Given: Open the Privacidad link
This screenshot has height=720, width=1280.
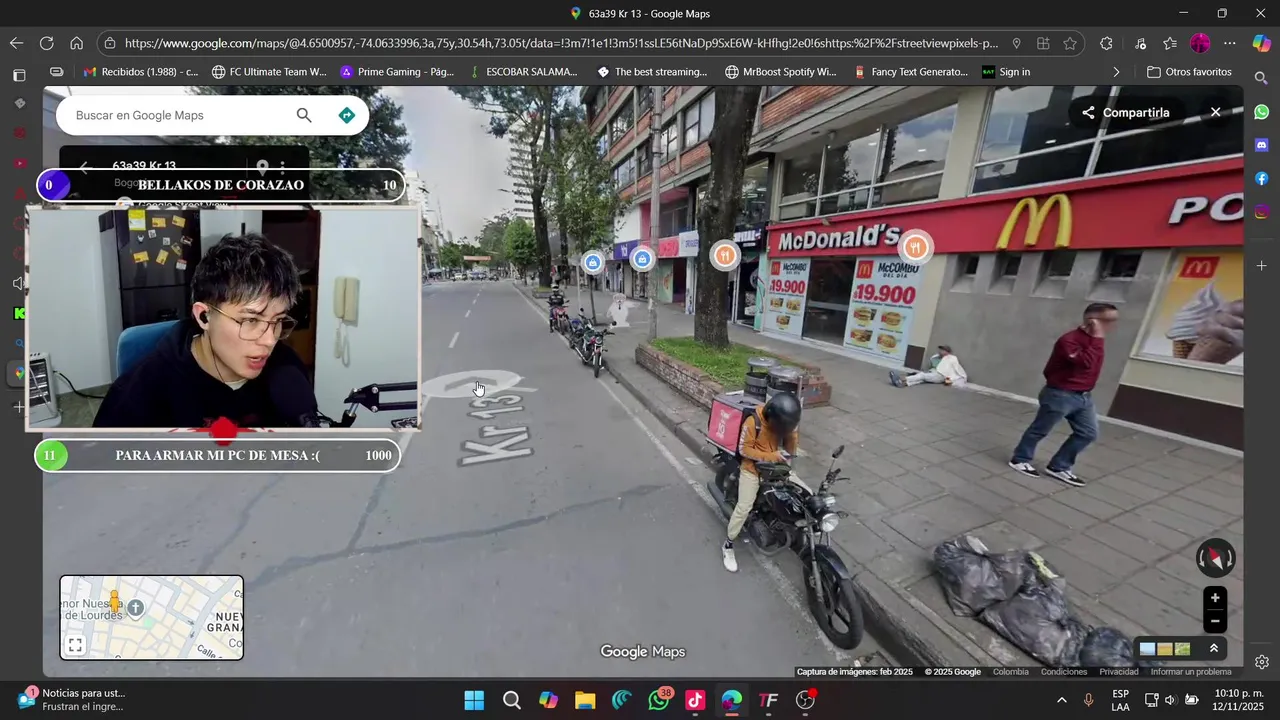Looking at the screenshot, I should 1119,672.
